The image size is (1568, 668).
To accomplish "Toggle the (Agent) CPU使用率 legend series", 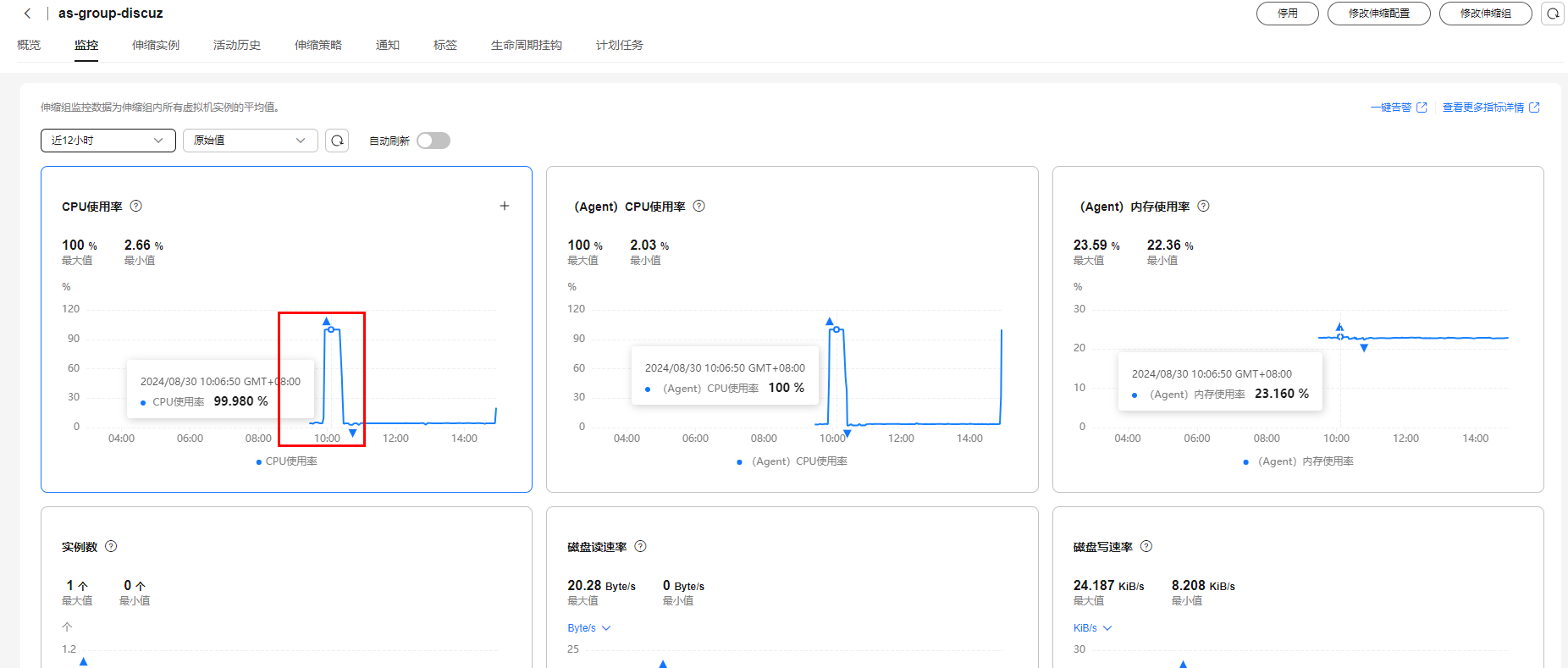I will coord(792,461).
